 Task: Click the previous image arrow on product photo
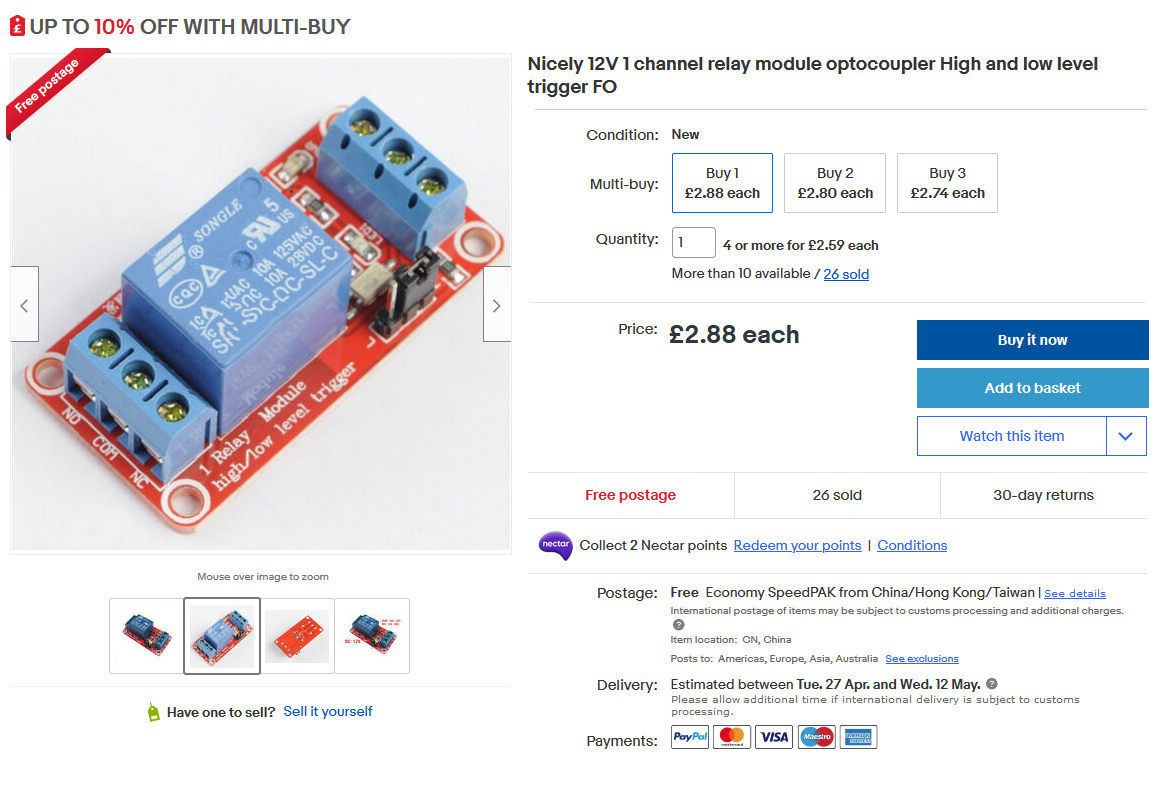24,304
